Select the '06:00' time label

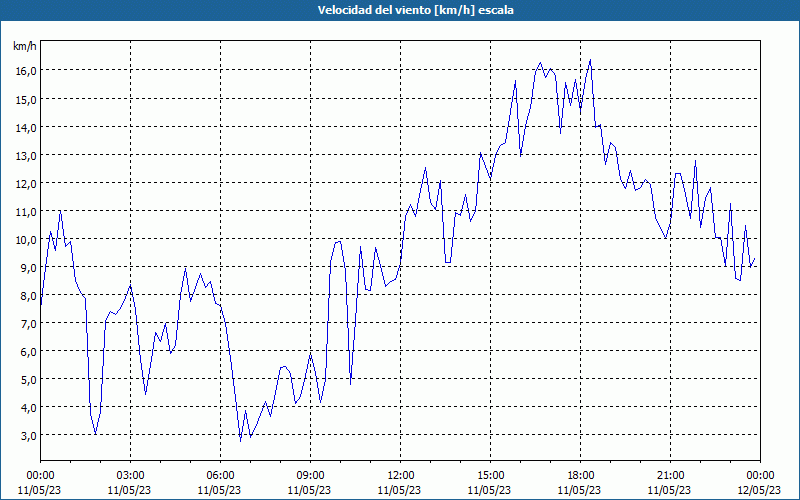point(220,476)
